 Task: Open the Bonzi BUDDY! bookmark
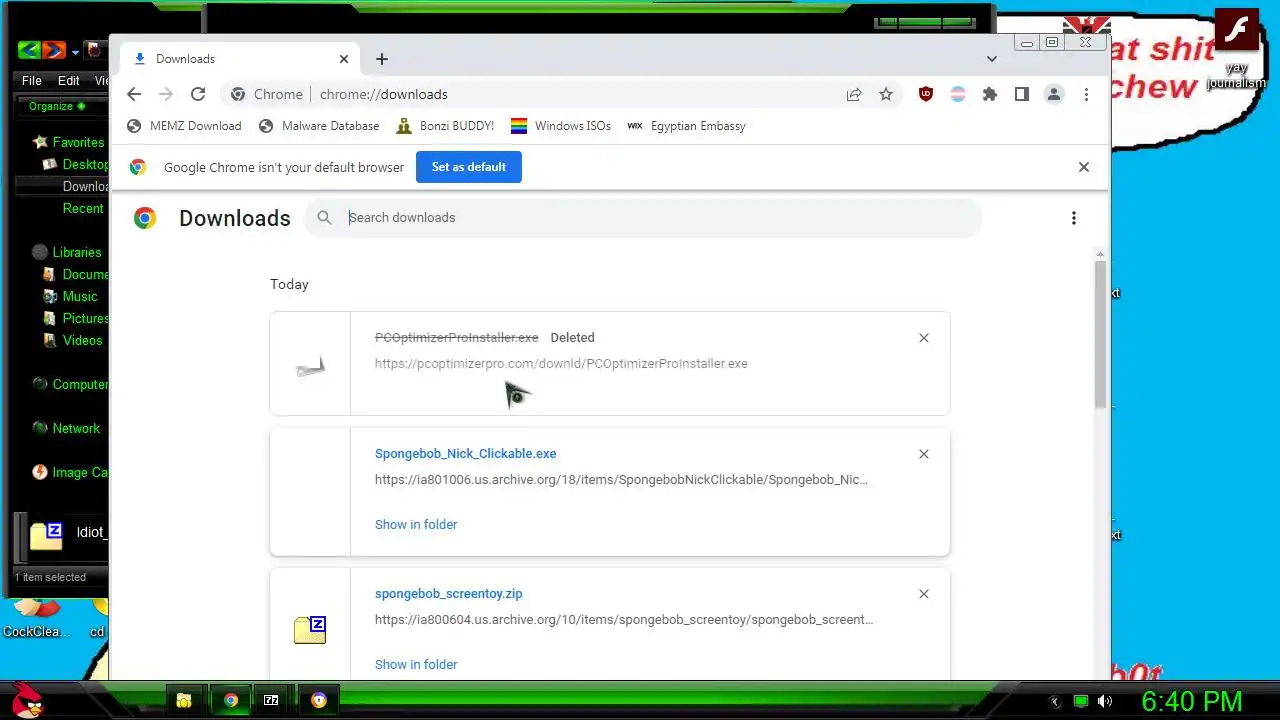(445, 126)
